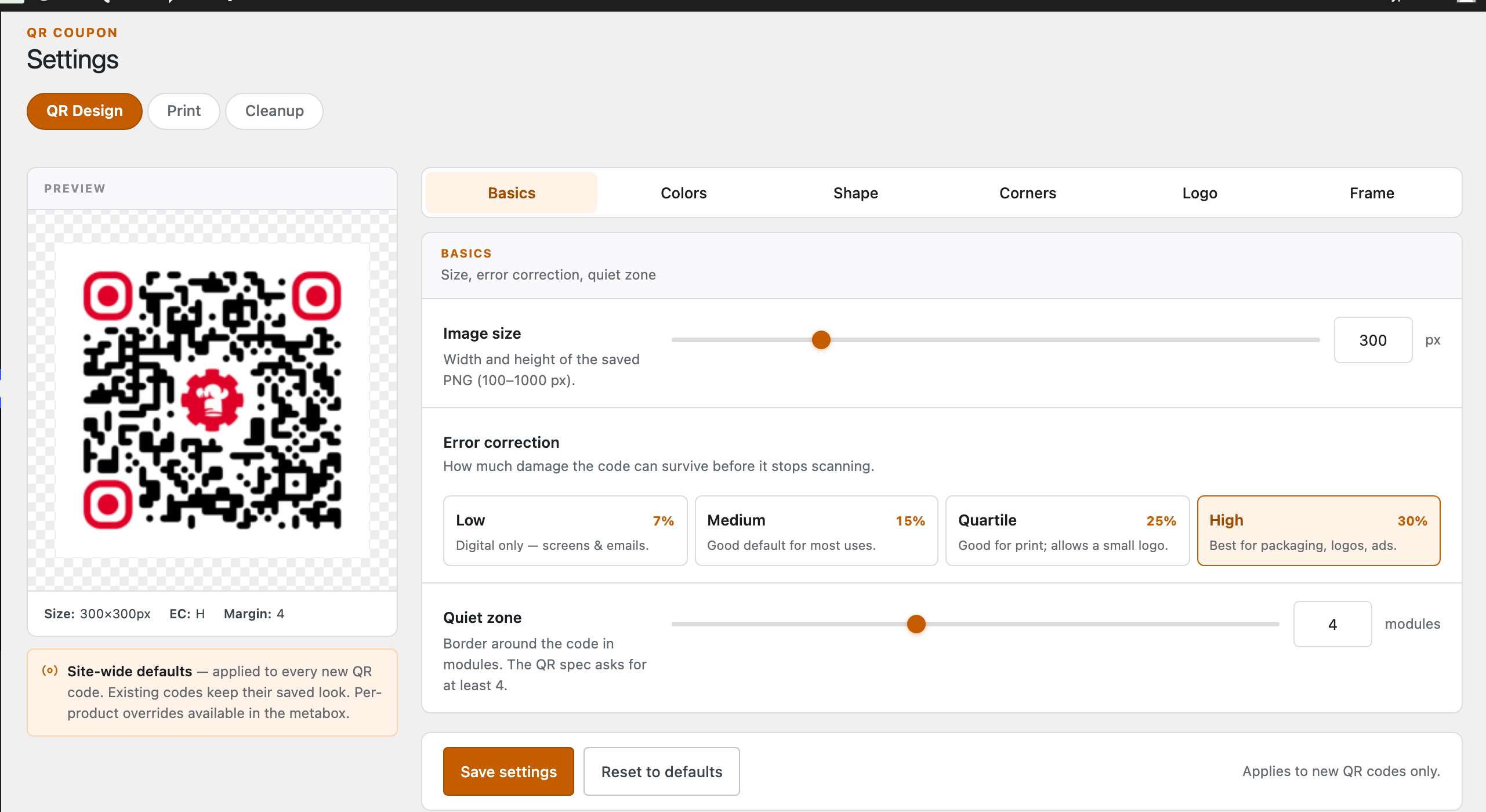This screenshot has width=1486, height=812.
Task: Click the 'Site-wide defaults' heading text
Action: (129, 671)
